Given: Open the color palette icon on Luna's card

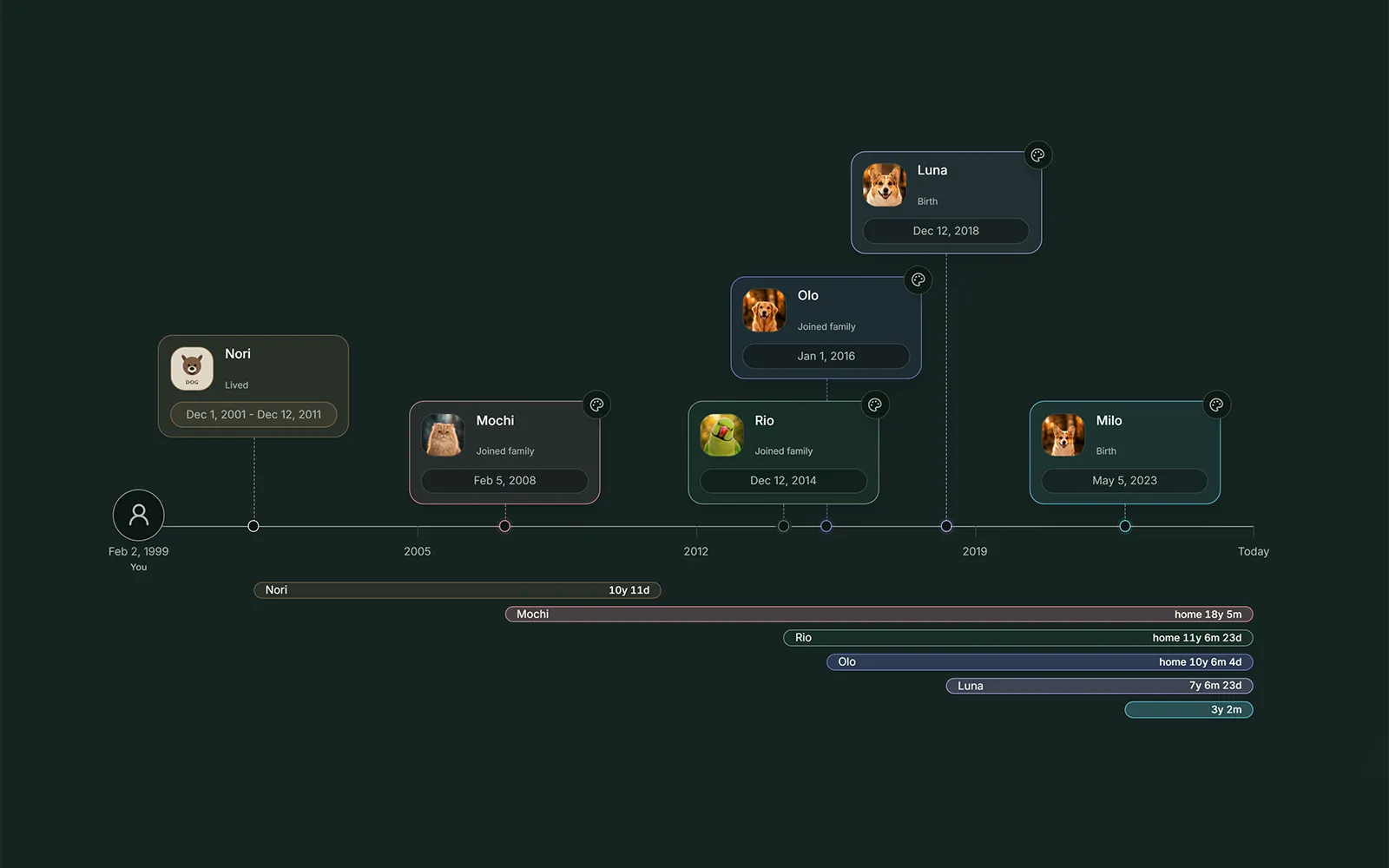Looking at the screenshot, I should (x=1037, y=155).
